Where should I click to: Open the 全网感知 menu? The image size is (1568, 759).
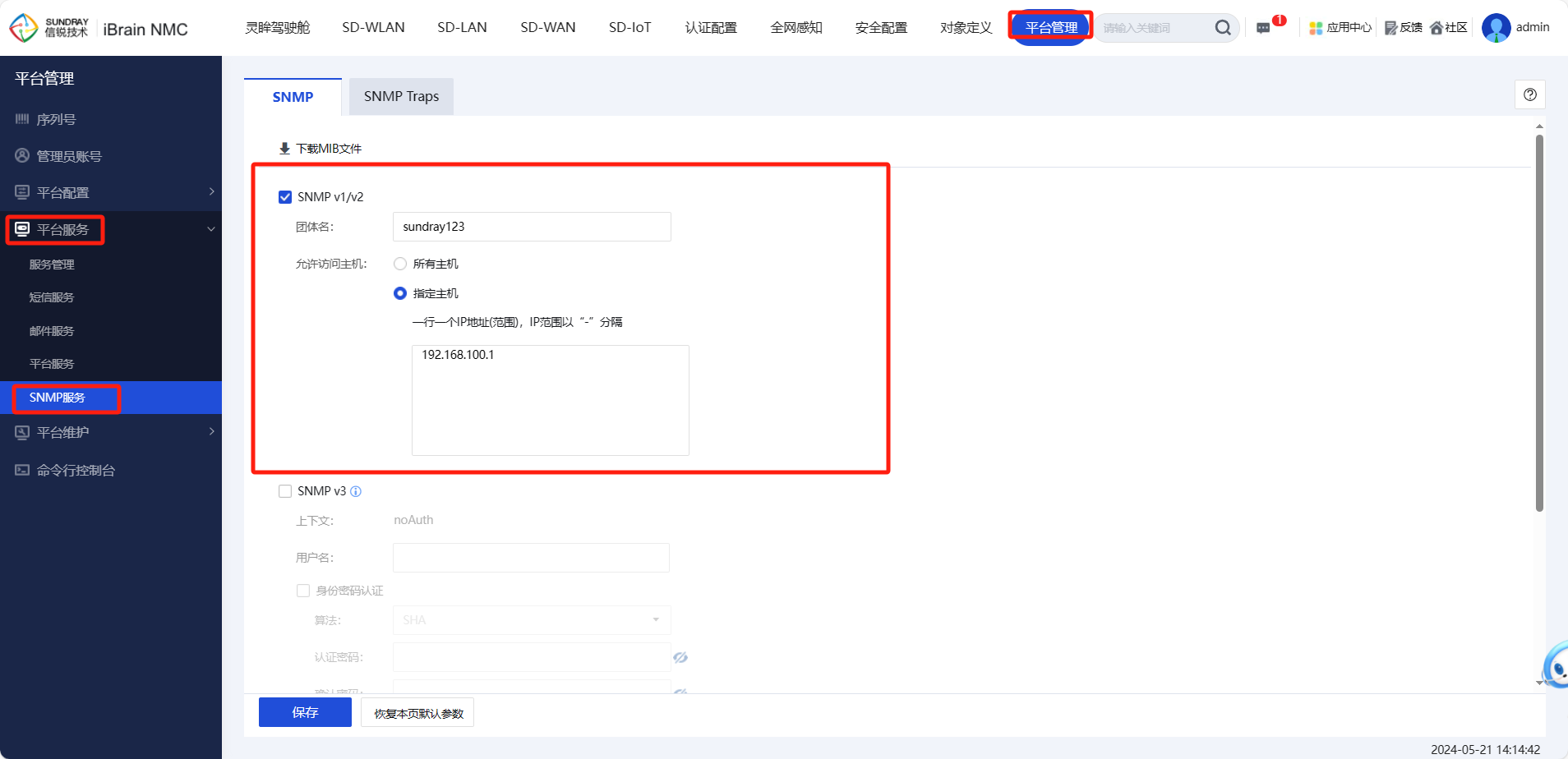796,28
